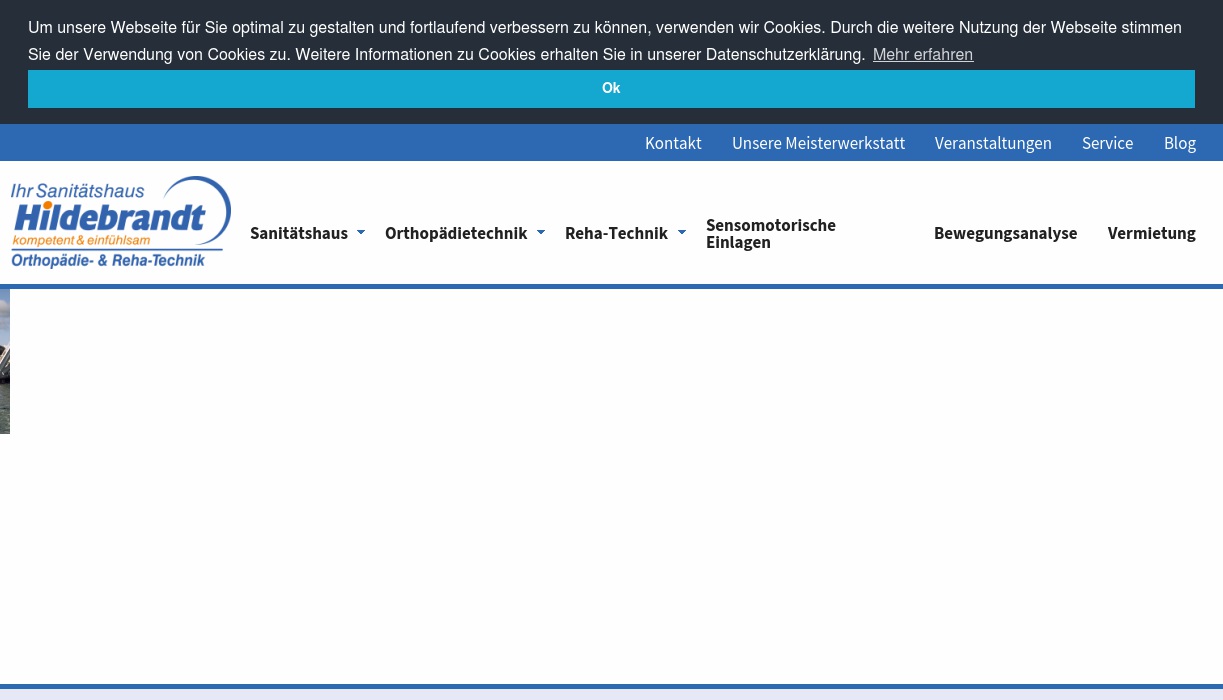This screenshot has height=700, width=1223.
Task: Open the Bewegungsanalyse page
Action: pyautogui.click(x=1005, y=233)
